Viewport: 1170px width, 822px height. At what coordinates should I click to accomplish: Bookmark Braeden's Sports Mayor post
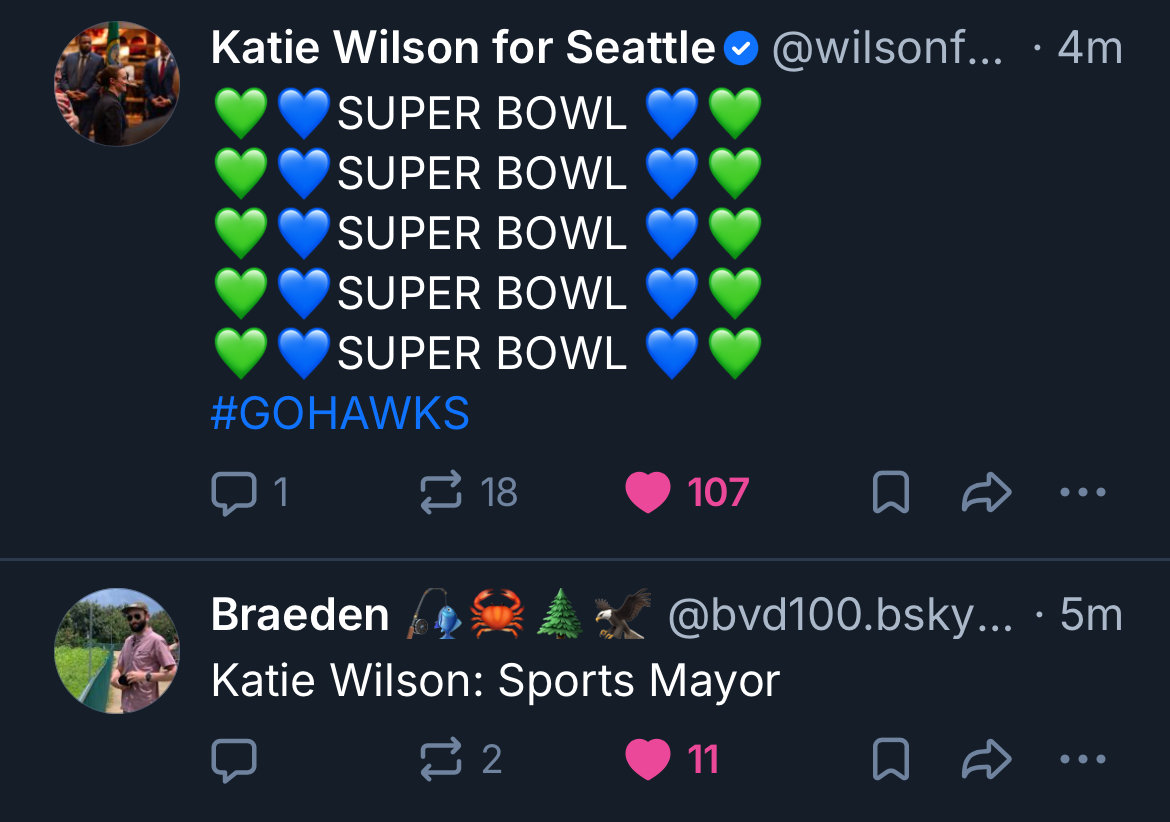tap(890, 761)
